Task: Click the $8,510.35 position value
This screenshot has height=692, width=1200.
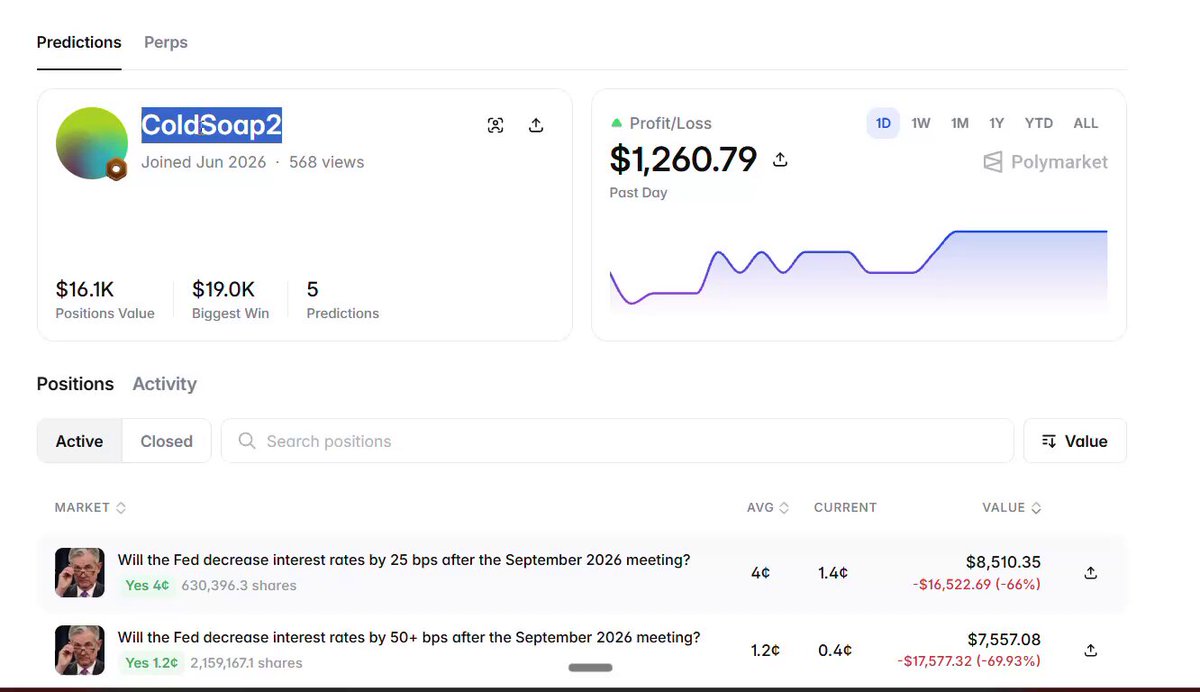Action: coord(1003,562)
